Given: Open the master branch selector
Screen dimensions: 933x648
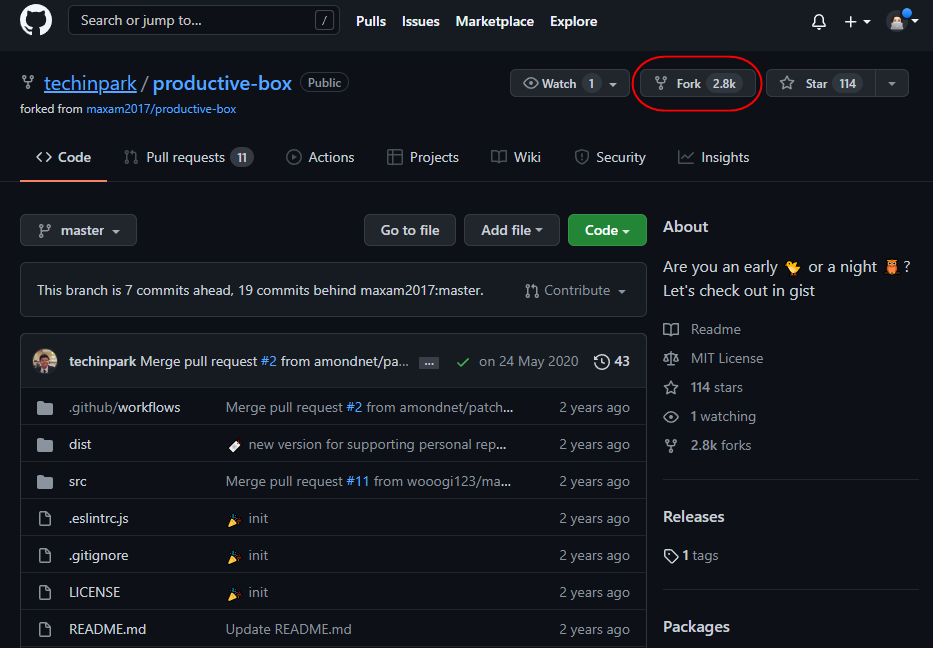Looking at the screenshot, I should [79, 230].
